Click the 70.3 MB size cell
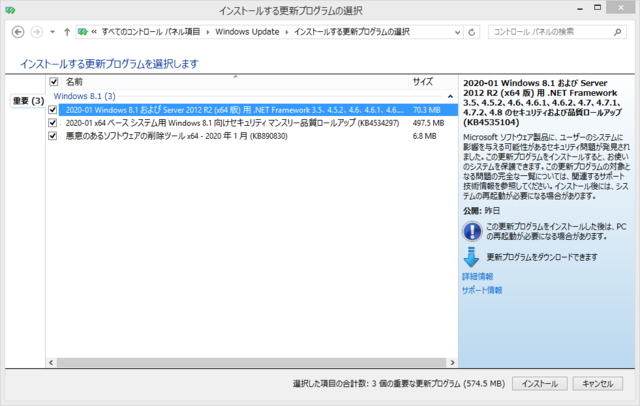This screenshot has width=640, height=406. tap(426, 110)
